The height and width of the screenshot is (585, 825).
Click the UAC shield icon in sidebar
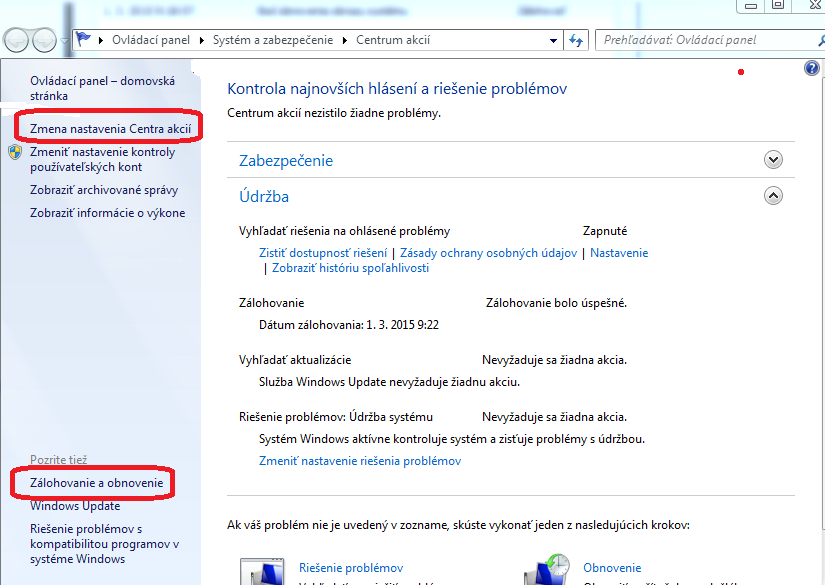[15, 153]
